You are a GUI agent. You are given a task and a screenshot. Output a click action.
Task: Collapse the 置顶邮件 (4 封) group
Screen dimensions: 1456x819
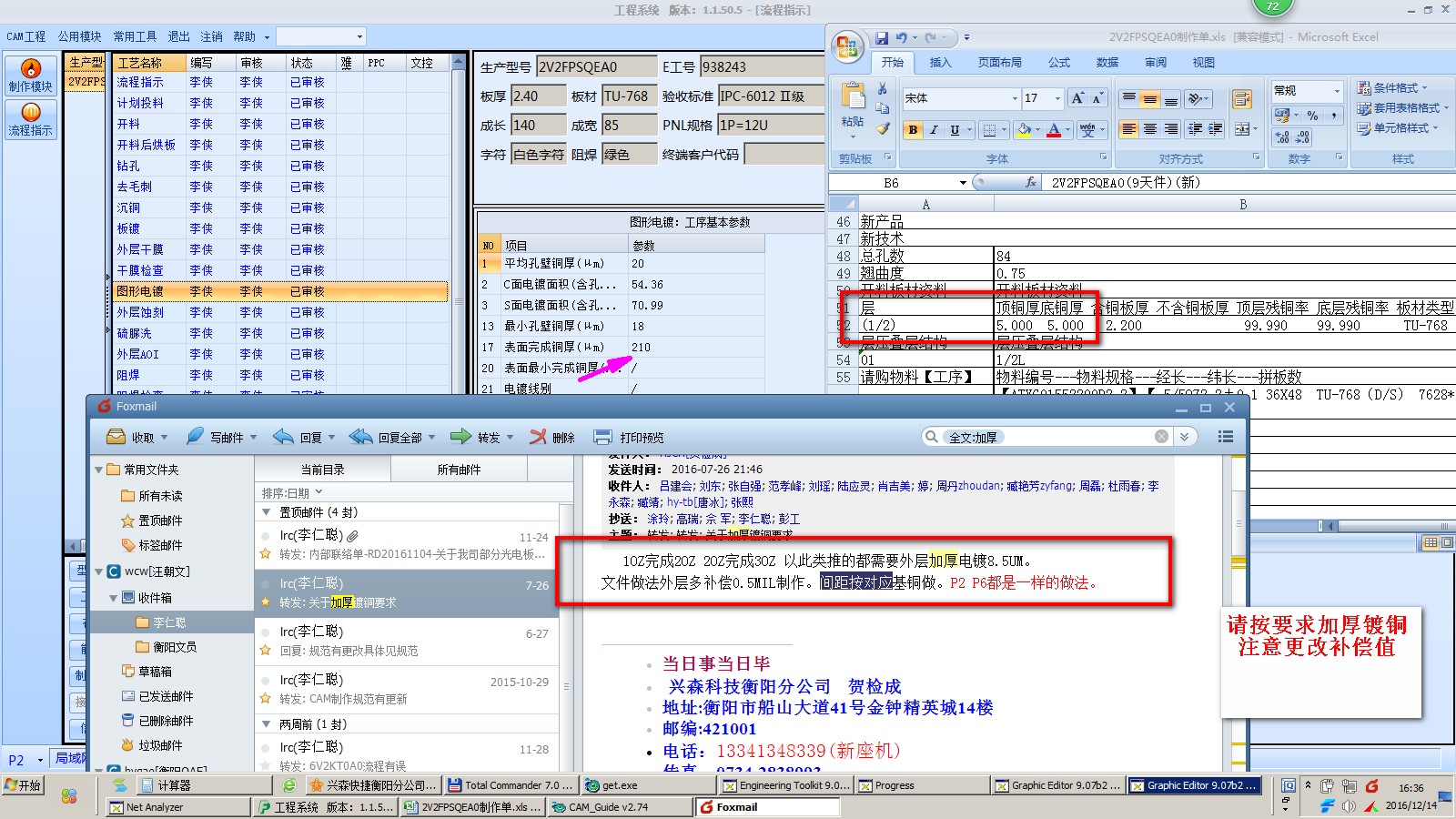pos(267,512)
